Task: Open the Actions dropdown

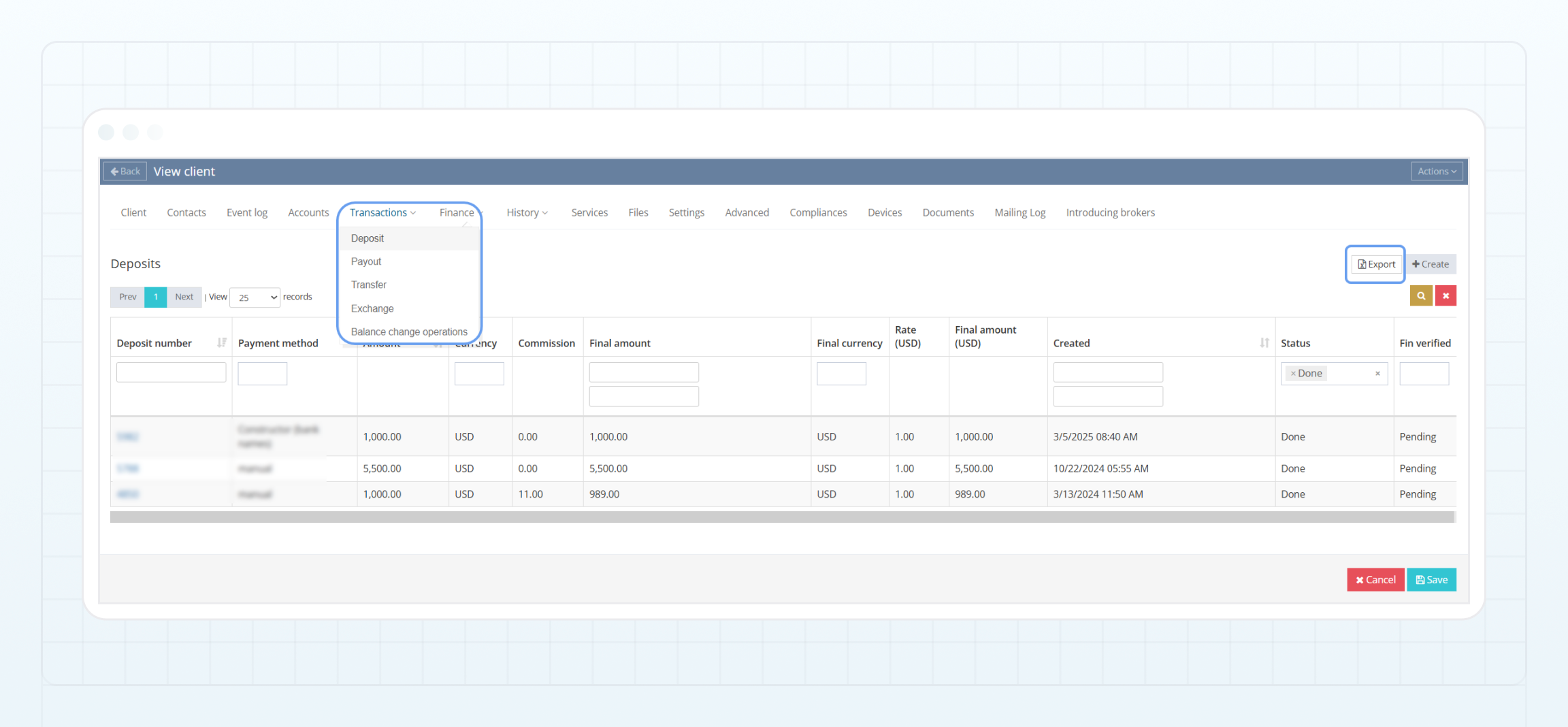Action: [1436, 172]
